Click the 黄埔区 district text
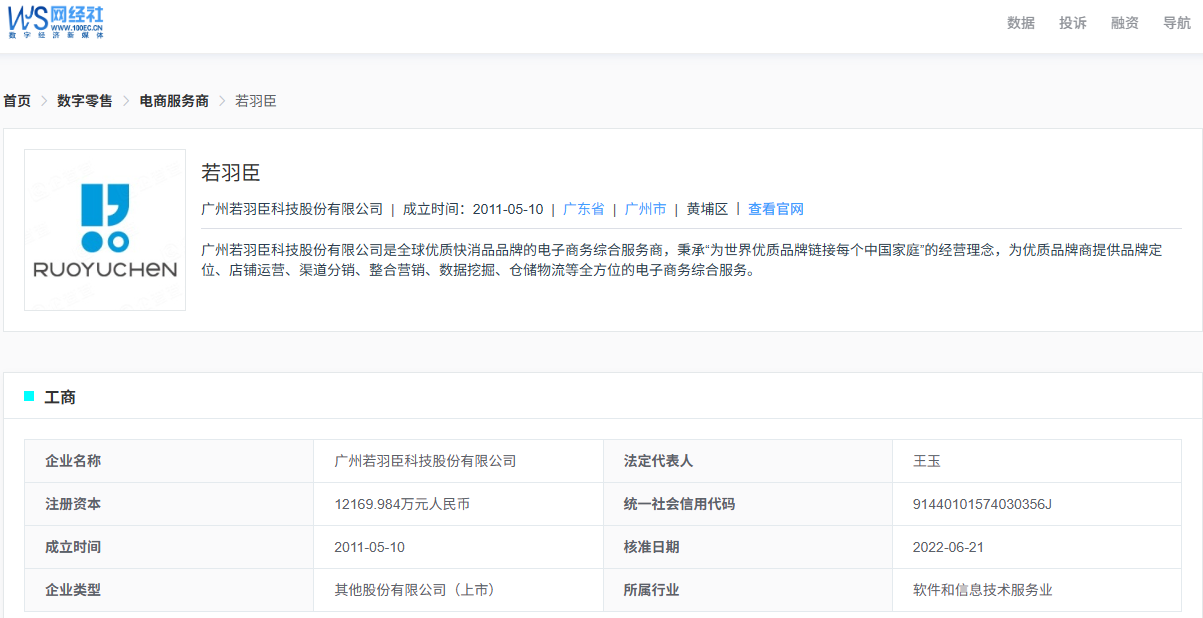This screenshot has height=618, width=1203. click(x=708, y=209)
